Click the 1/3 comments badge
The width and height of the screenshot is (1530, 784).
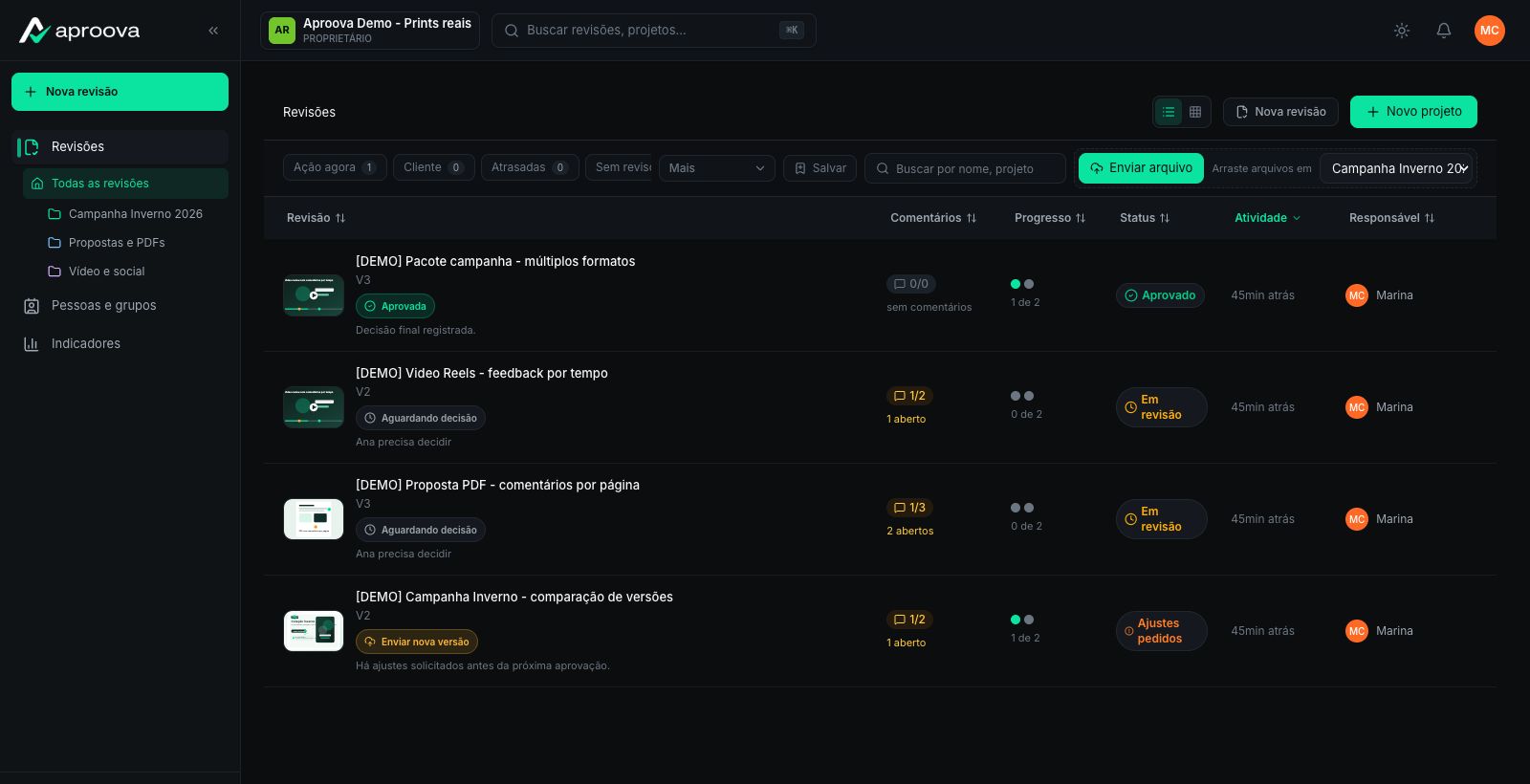(x=909, y=508)
